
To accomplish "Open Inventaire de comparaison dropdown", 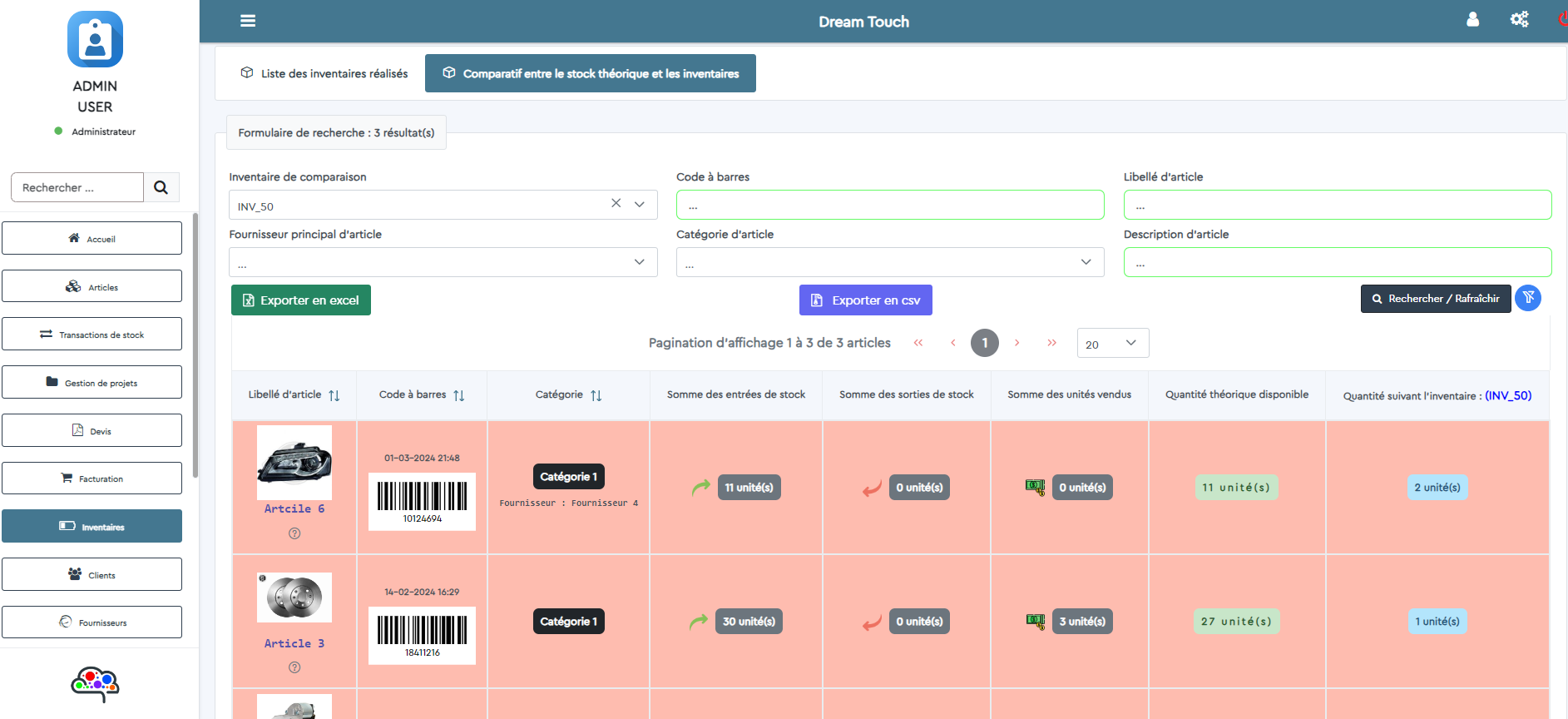I will 640,204.
